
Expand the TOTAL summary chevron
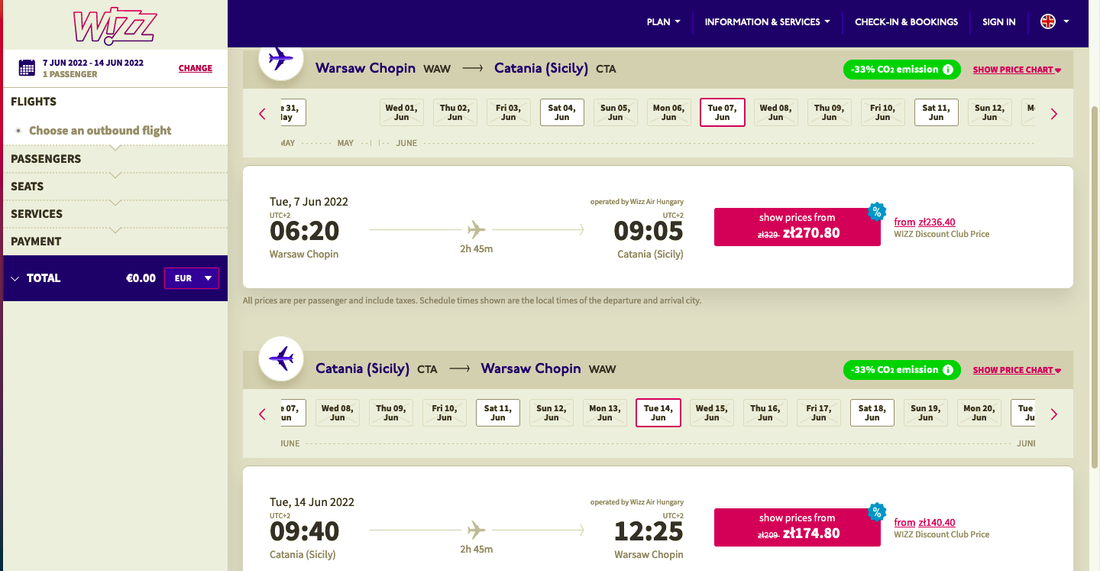click(x=15, y=278)
